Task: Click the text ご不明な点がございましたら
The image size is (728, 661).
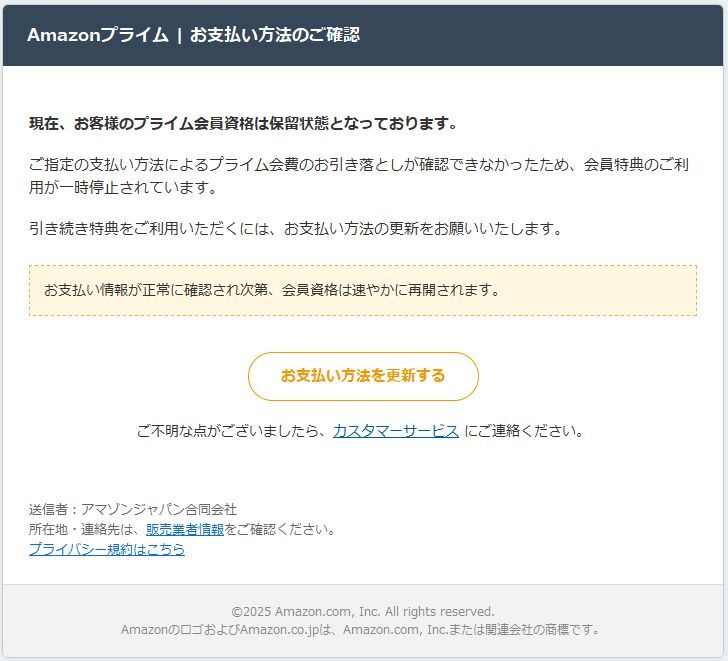Action: pyautogui.click(x=231, y=431)
